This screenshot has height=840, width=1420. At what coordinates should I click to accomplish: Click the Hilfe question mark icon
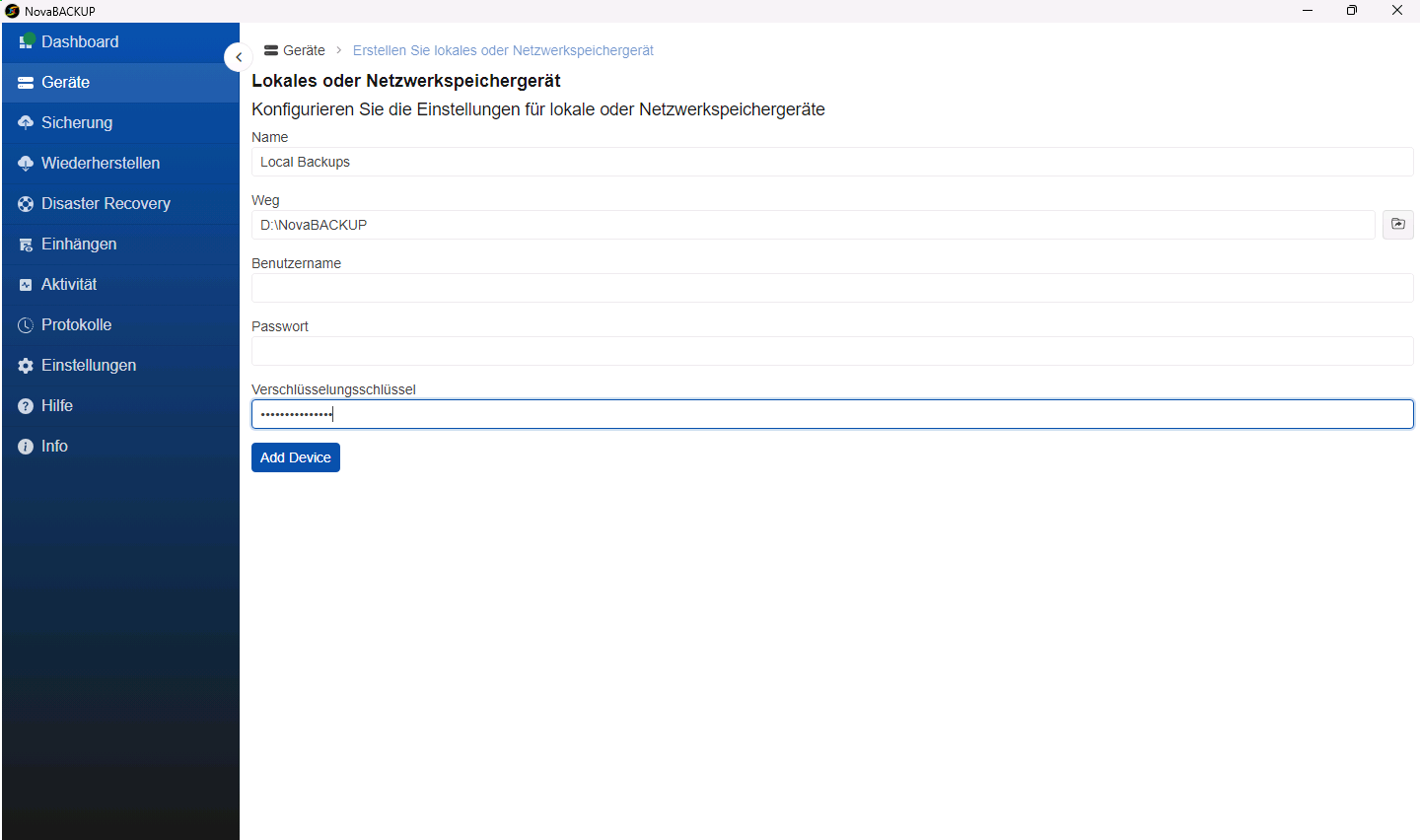click(26, 405)
